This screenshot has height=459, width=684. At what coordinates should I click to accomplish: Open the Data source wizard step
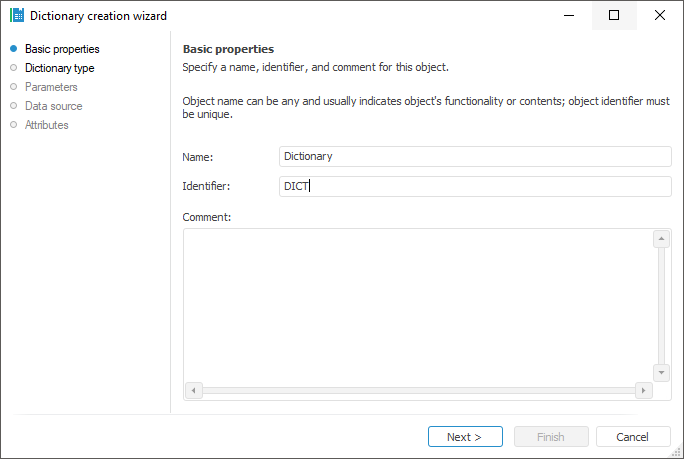coord(53,106)
